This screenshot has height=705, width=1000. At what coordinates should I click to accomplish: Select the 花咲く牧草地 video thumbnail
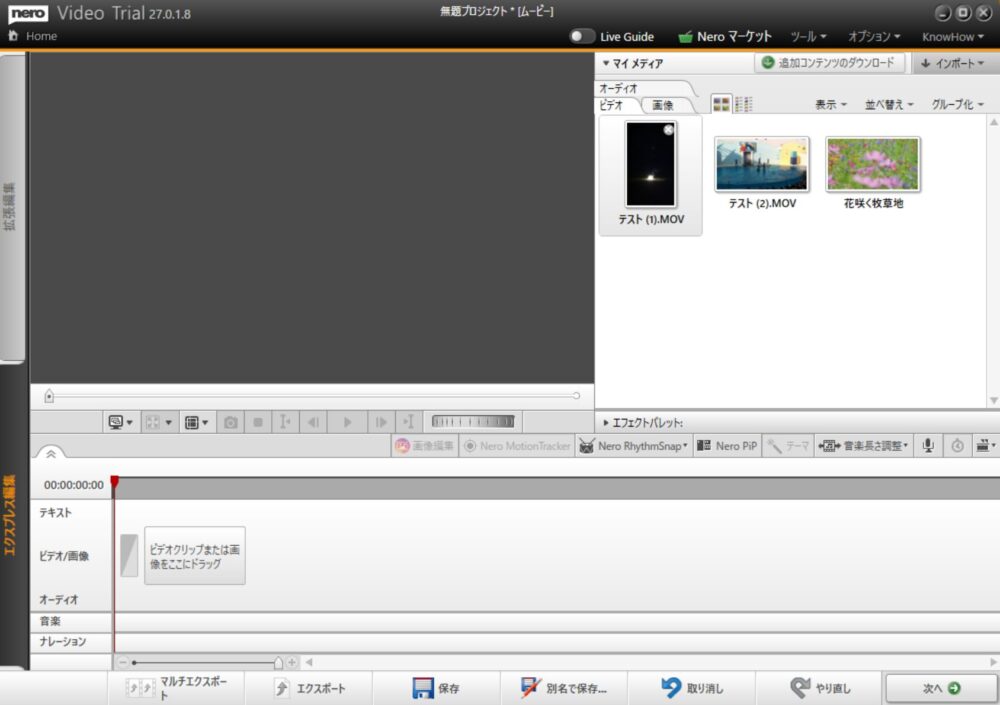coord(872,164)
